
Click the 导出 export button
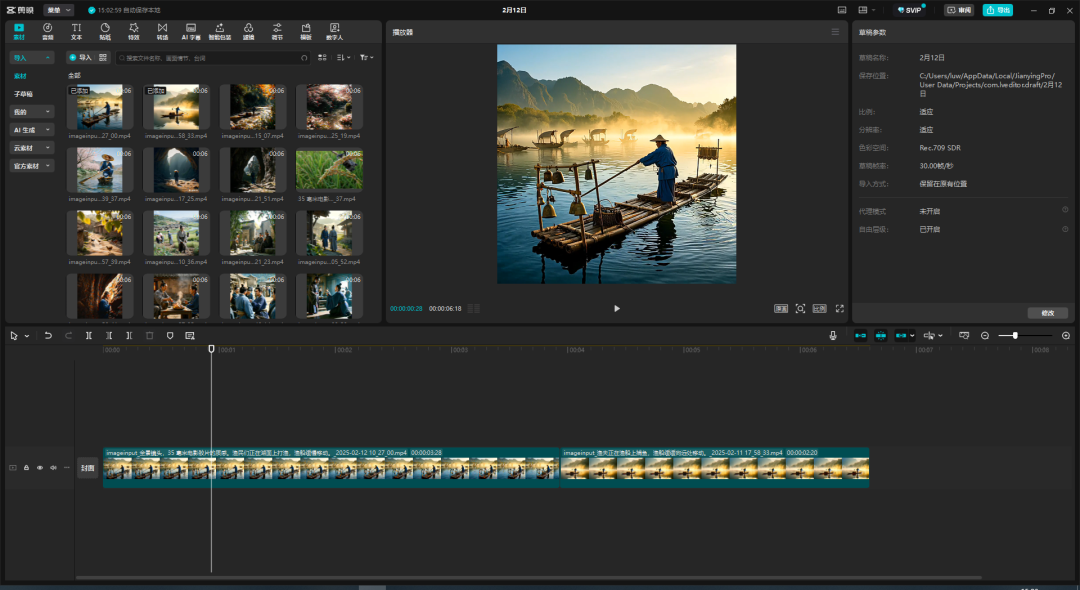997,10
